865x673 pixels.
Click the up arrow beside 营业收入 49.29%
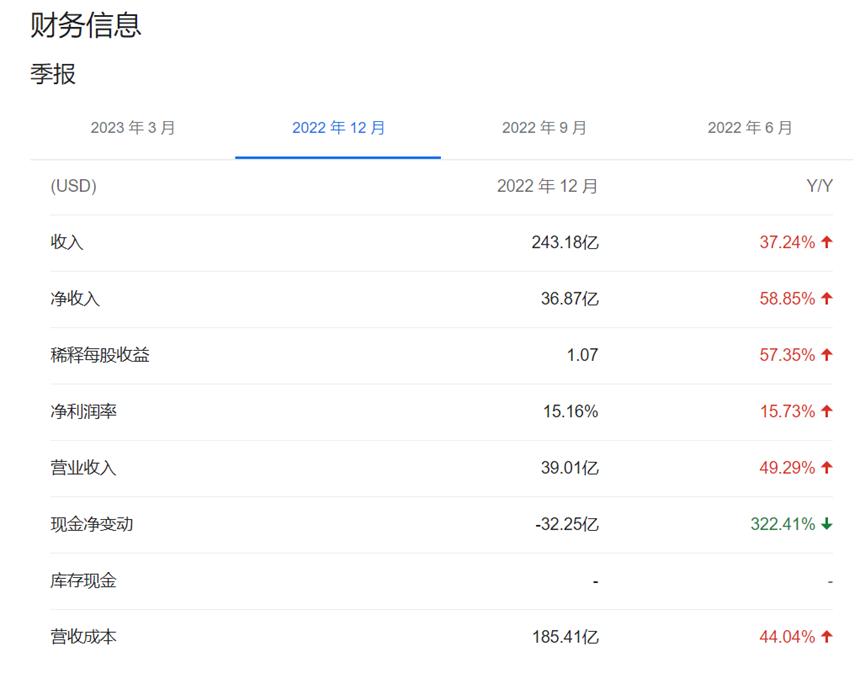coord(825,466)
